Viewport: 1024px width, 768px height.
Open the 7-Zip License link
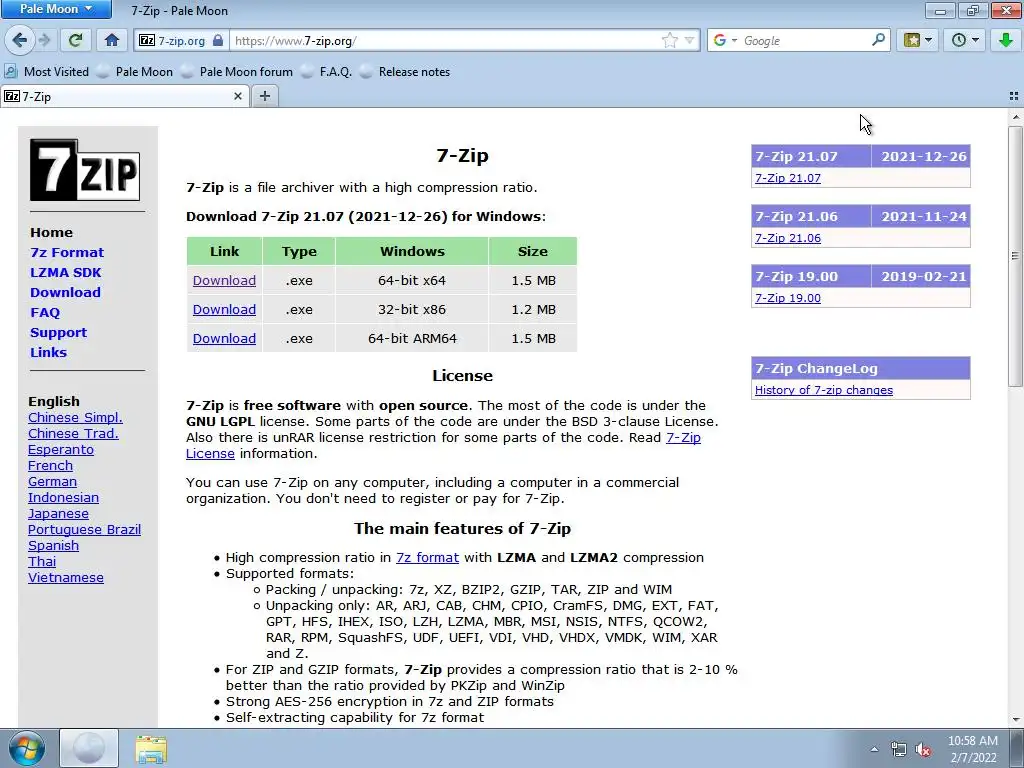point(683,438)
